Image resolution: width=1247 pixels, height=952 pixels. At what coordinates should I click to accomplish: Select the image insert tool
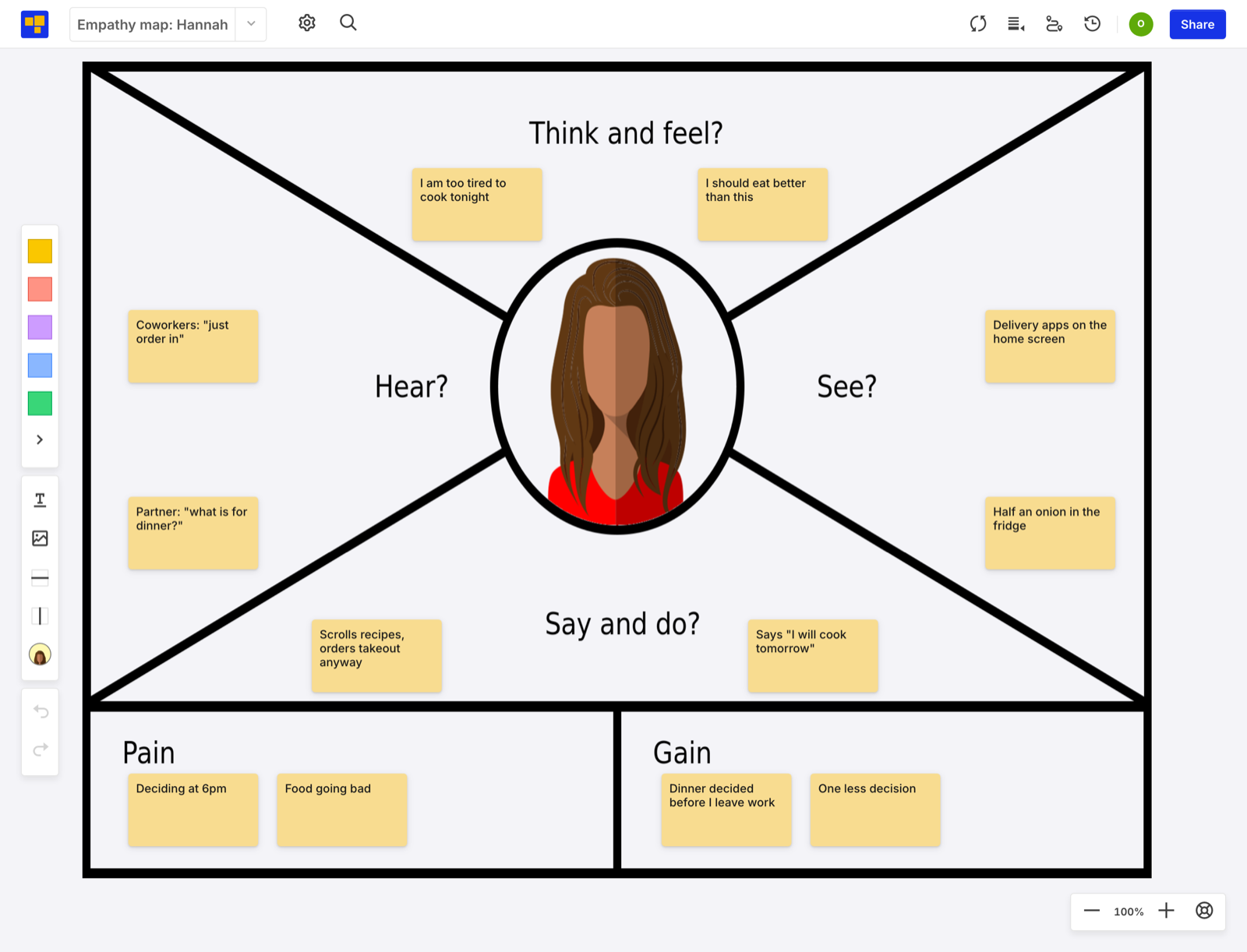click(40, 538)
